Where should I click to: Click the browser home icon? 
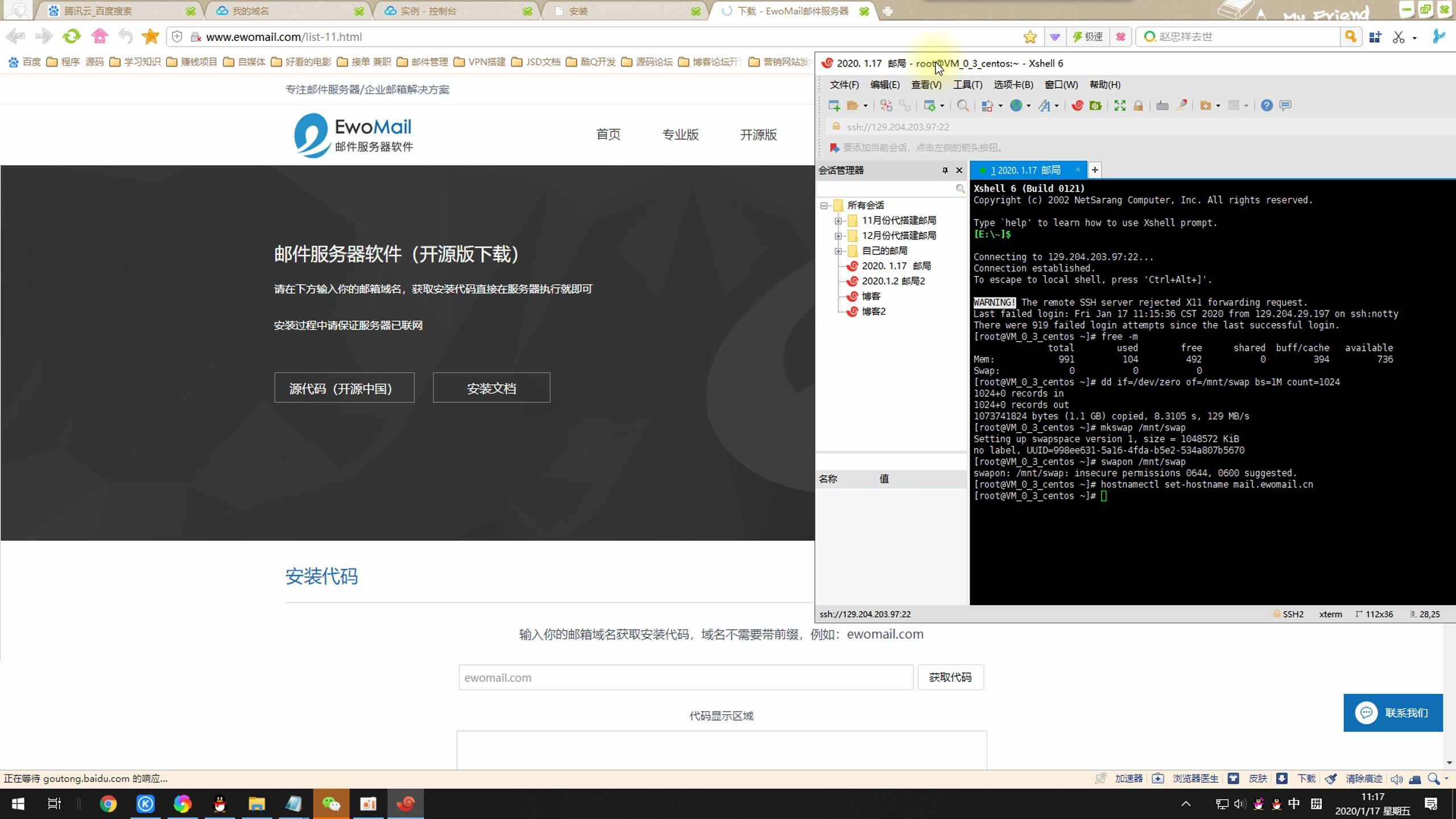coord(100,36)
